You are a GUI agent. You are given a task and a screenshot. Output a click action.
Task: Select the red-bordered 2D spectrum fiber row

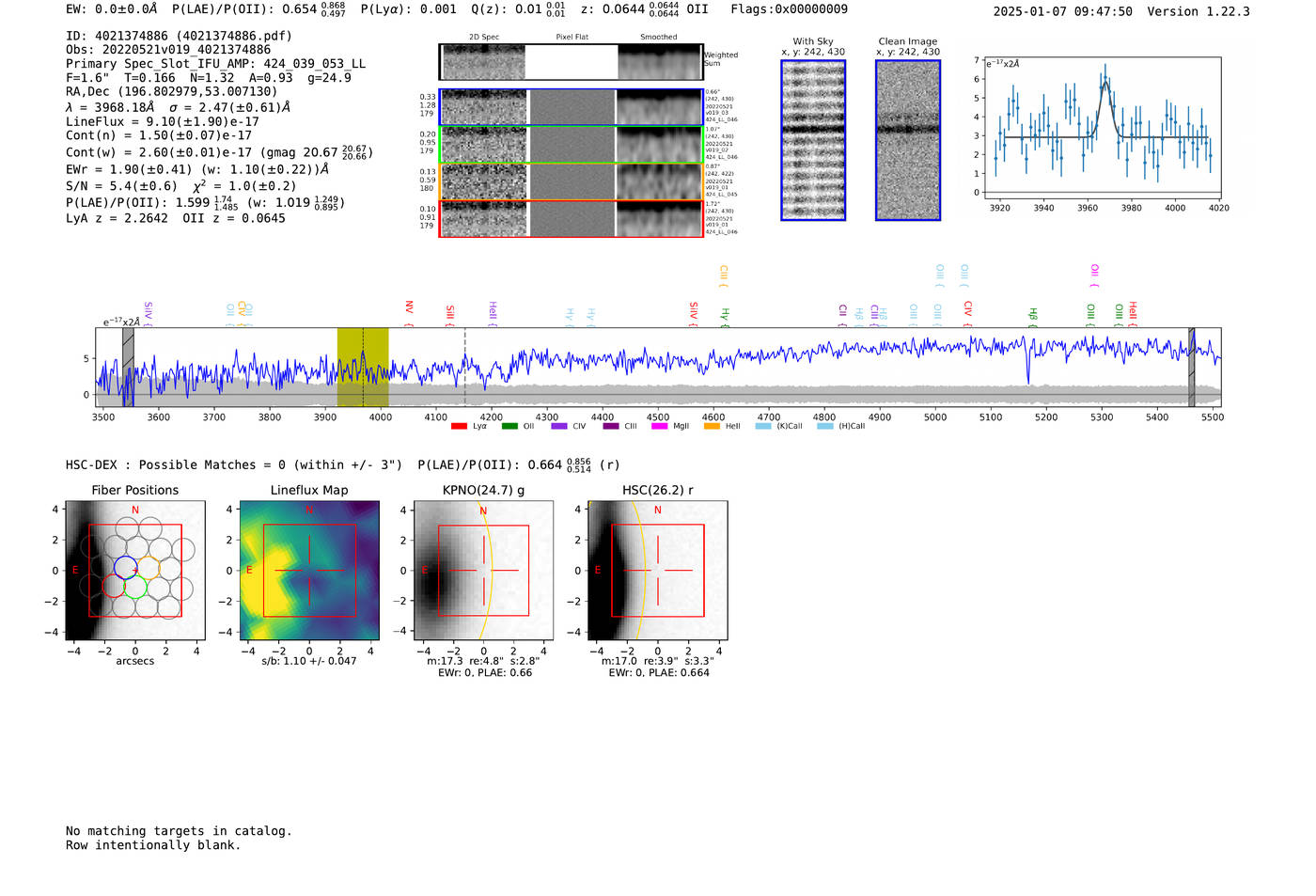(x=571, y=219)
